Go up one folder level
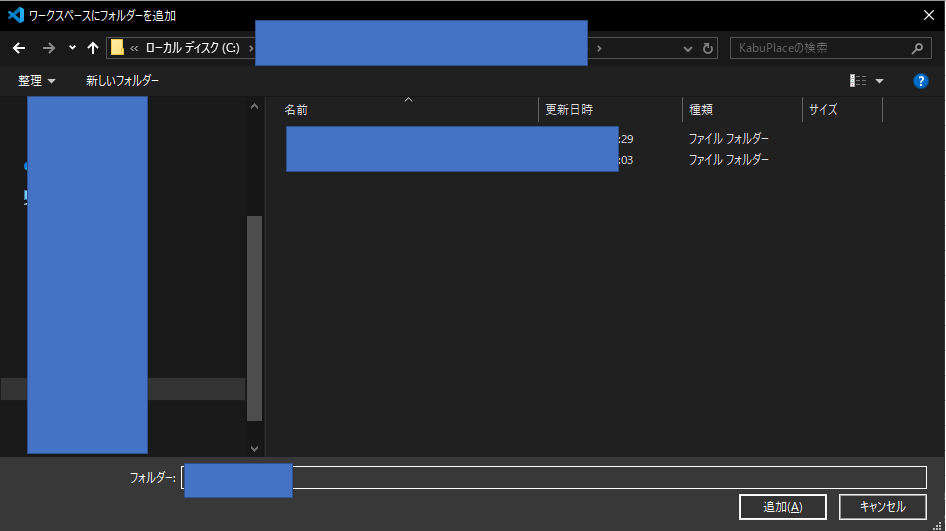The image size is (946, 531). pyautogui.click(x=92, y=48)
